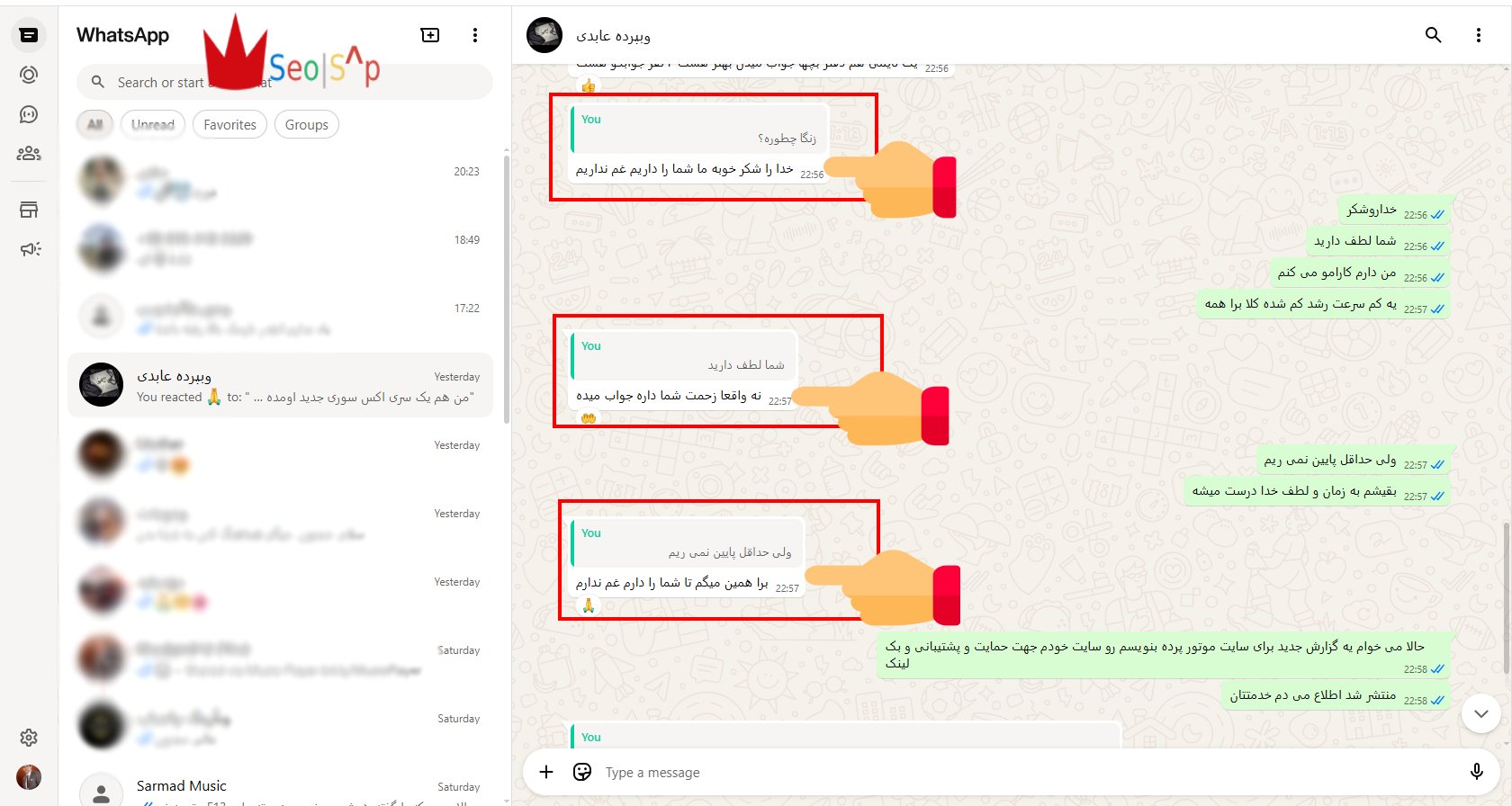Viewport: 1512px width, 806px height.
Task: Select the All filter chip
Action: click(94, 125)
